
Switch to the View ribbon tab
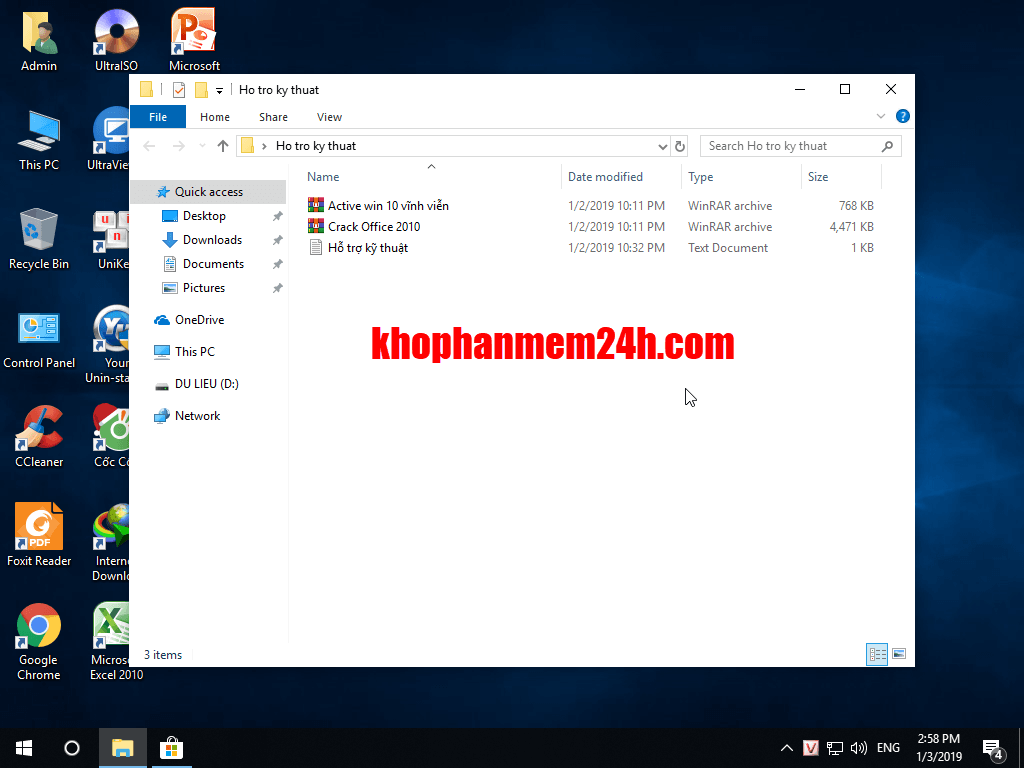click(329, 117)
